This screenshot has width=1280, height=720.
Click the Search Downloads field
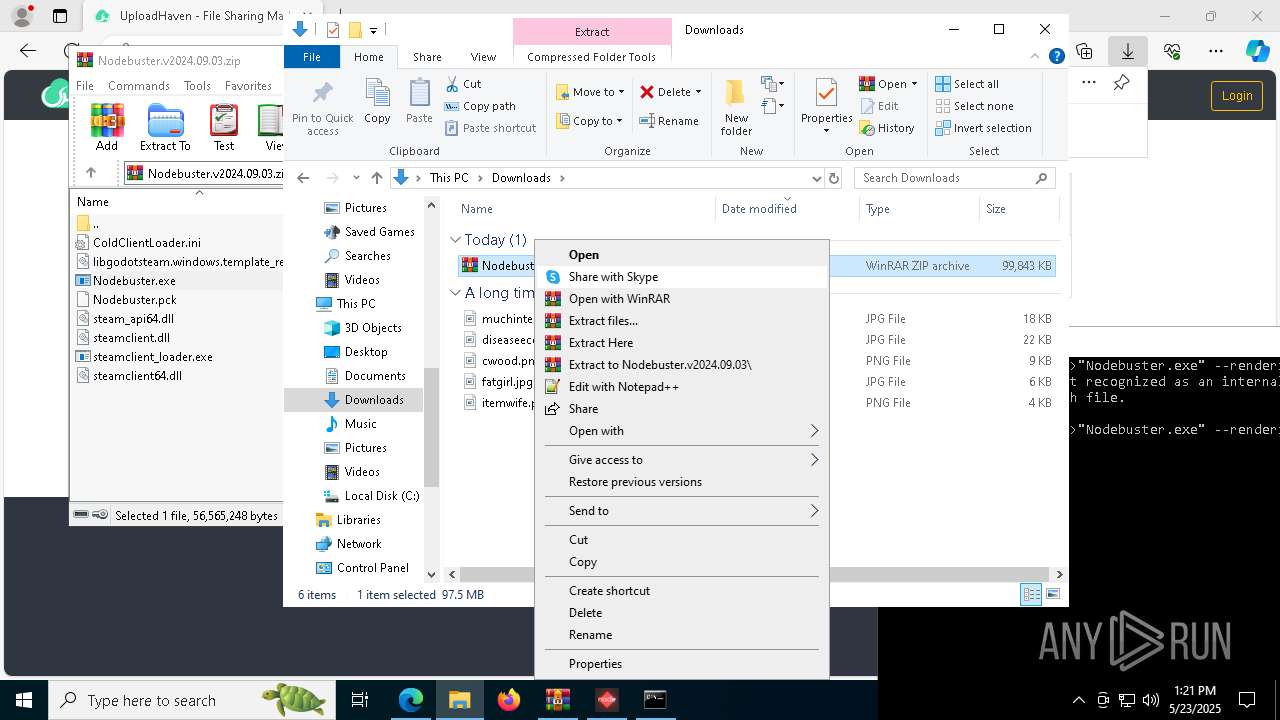955,178
